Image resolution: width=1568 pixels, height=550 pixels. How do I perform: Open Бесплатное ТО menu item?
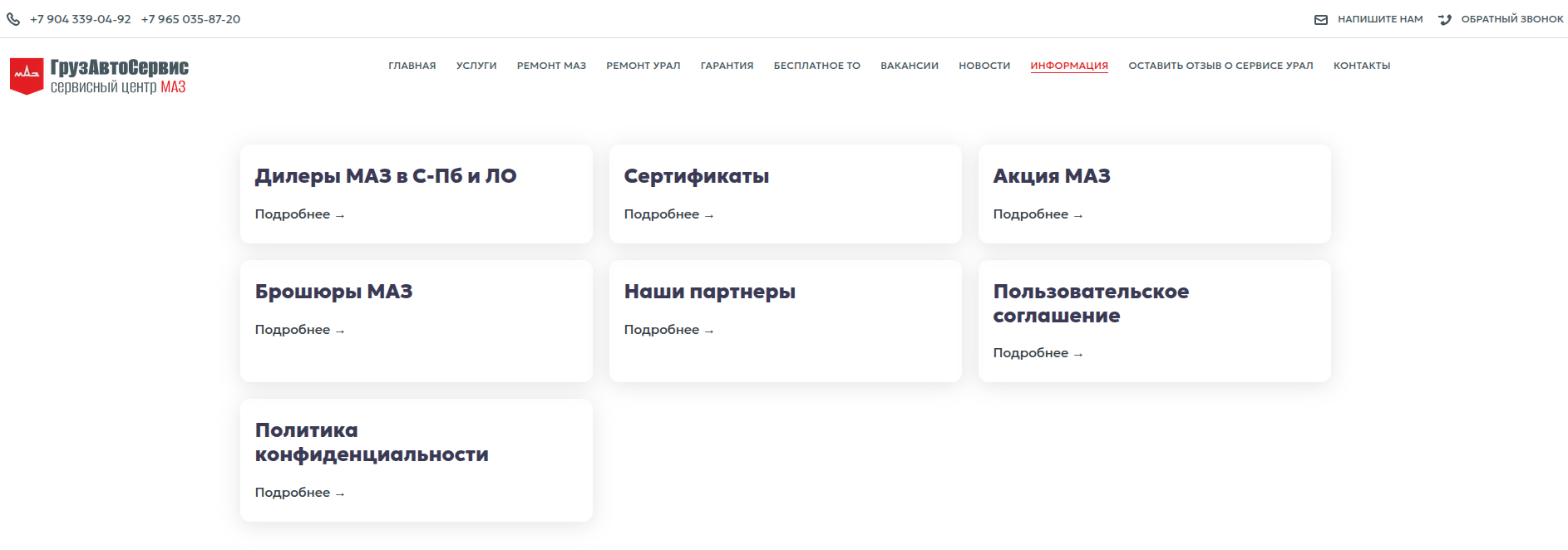tap(817, 66)
